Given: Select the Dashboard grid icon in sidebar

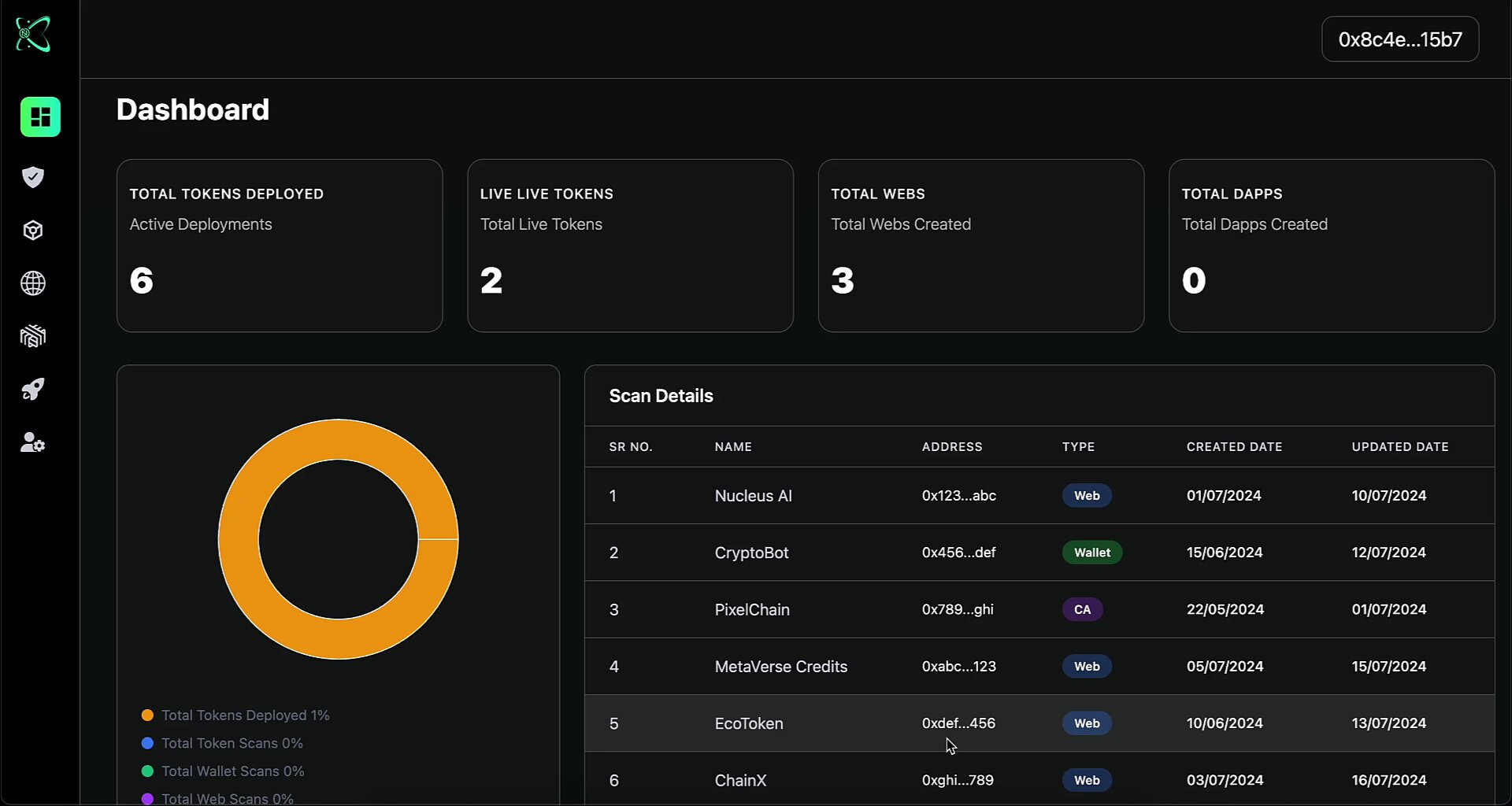Looking at the screenshot, I should tap(40, 116).
